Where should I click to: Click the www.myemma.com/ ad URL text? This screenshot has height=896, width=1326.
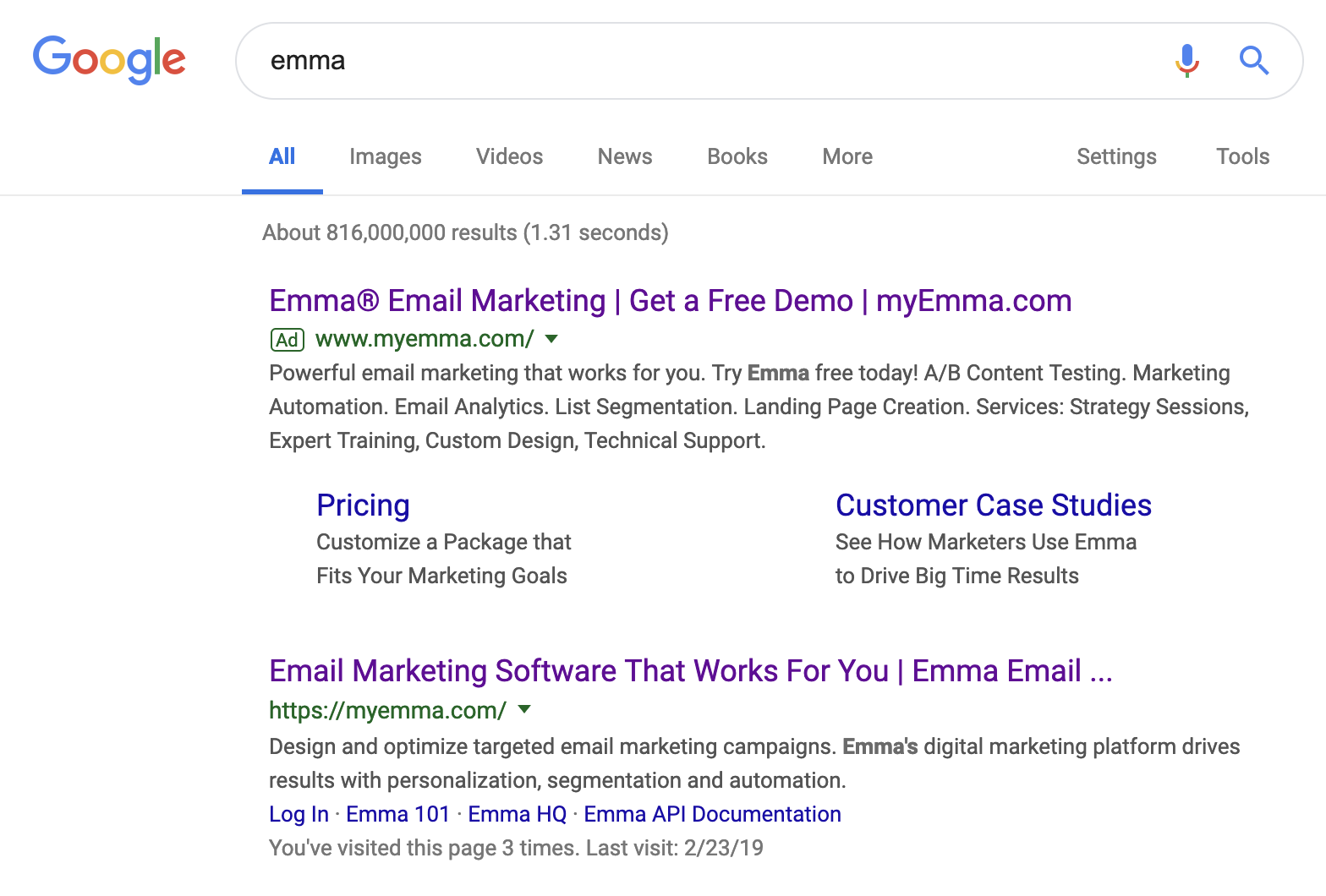[x=425, y=339]
